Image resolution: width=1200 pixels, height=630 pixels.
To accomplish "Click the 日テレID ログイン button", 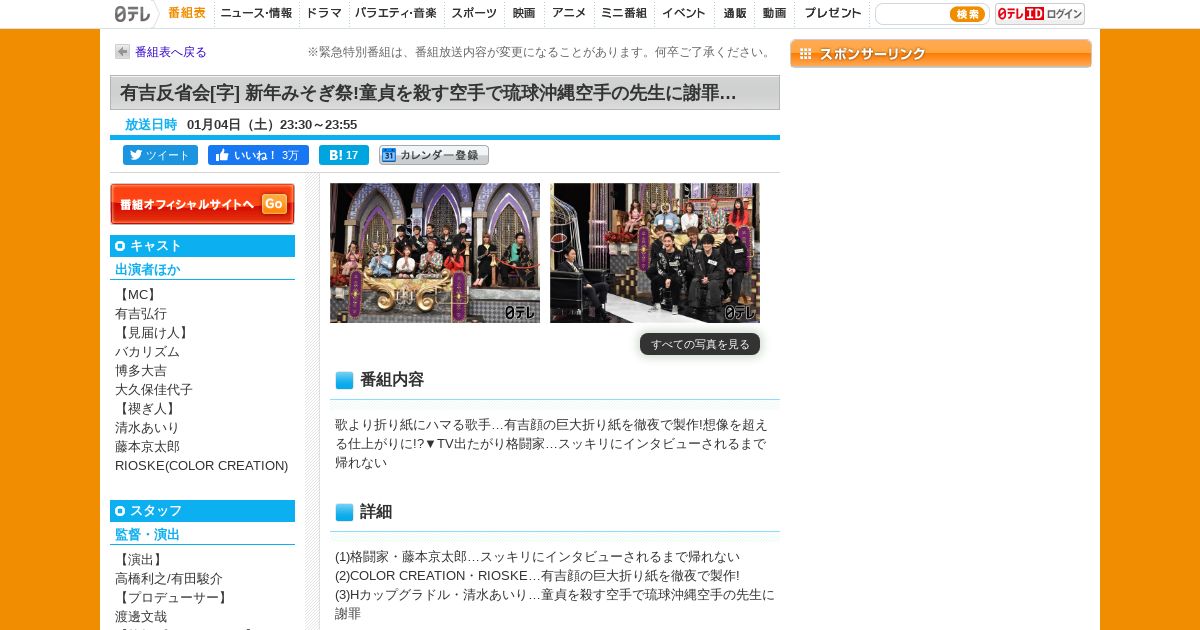I will pyautogui.click(x=1040, y=14).
